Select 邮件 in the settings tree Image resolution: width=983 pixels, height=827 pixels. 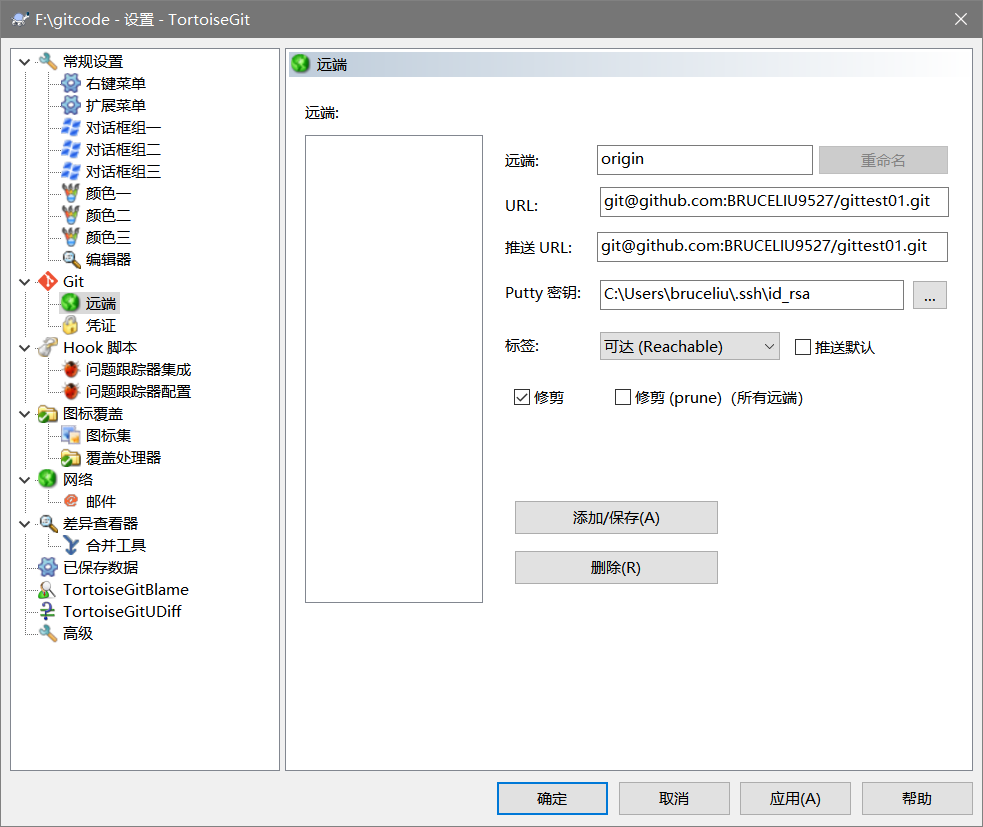(x=101, y=501)
